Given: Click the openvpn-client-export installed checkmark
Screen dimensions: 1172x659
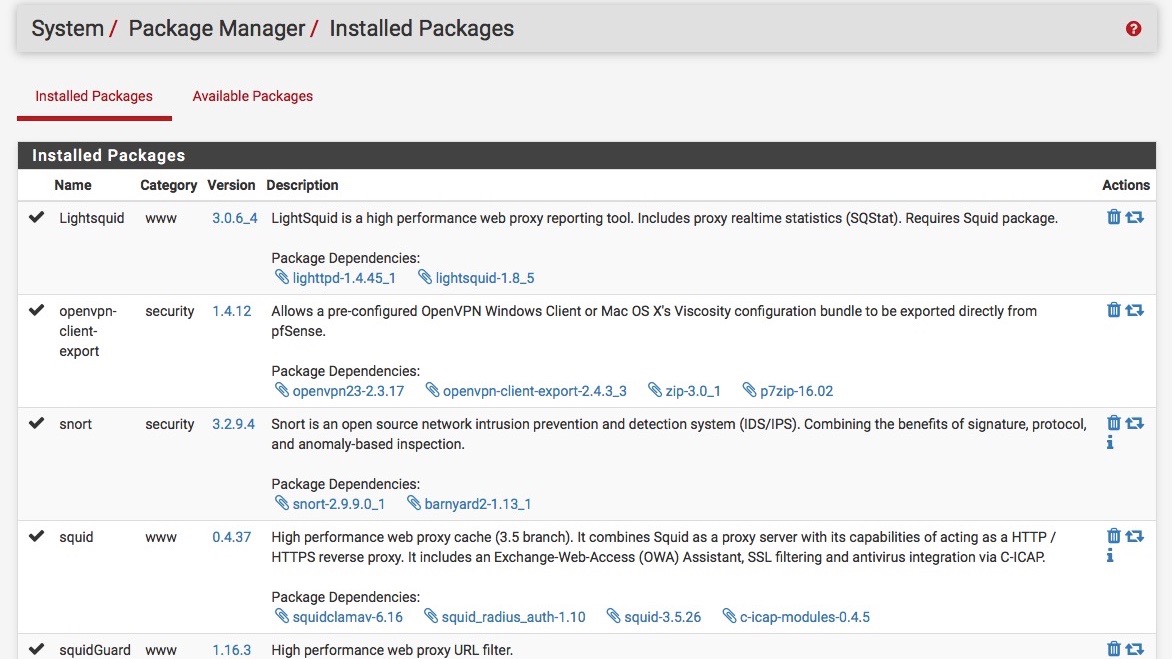Looking at the screenshot, I should pyautogui.click(x=37, y=310).
